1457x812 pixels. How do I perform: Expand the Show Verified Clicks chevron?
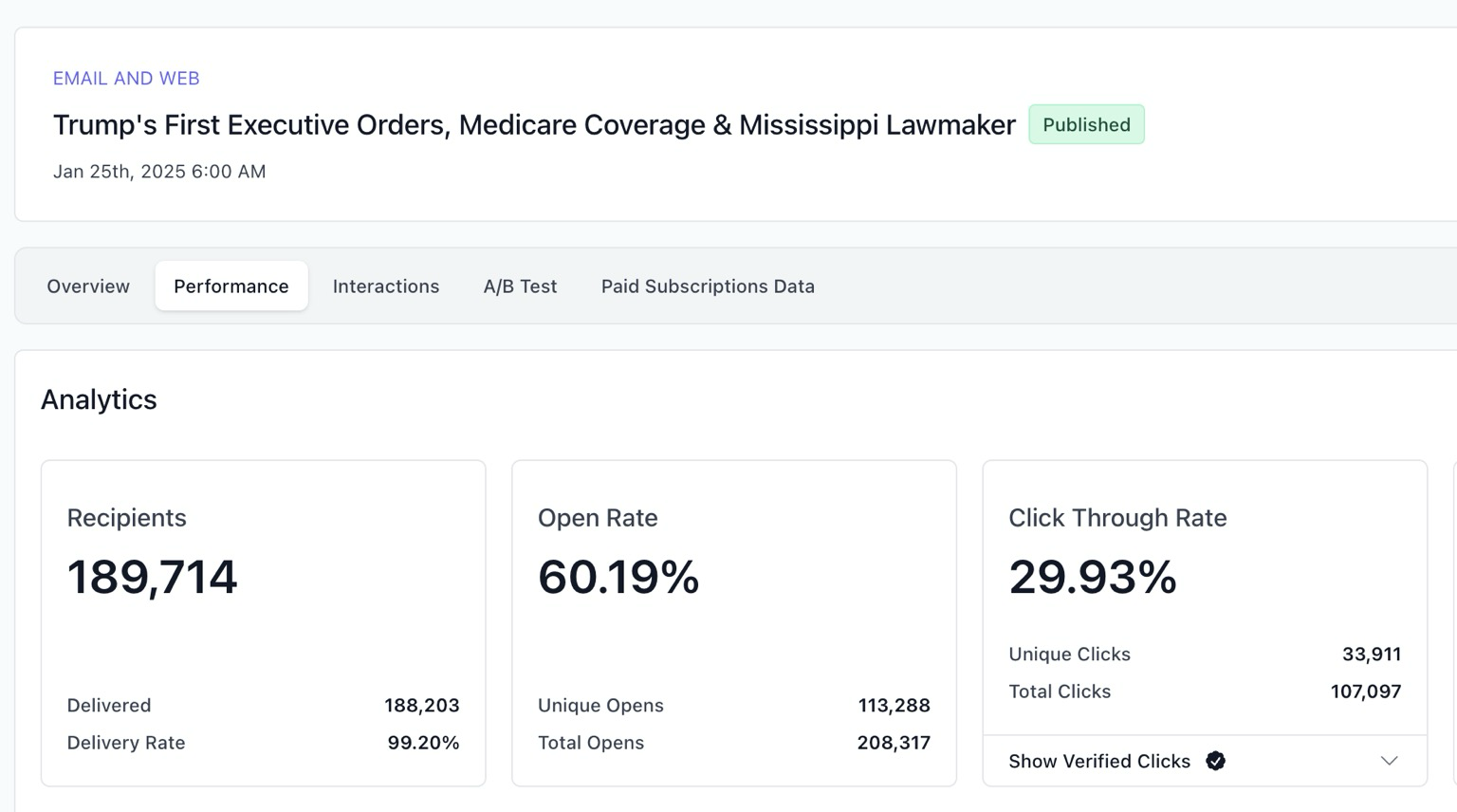(1389, 761)
